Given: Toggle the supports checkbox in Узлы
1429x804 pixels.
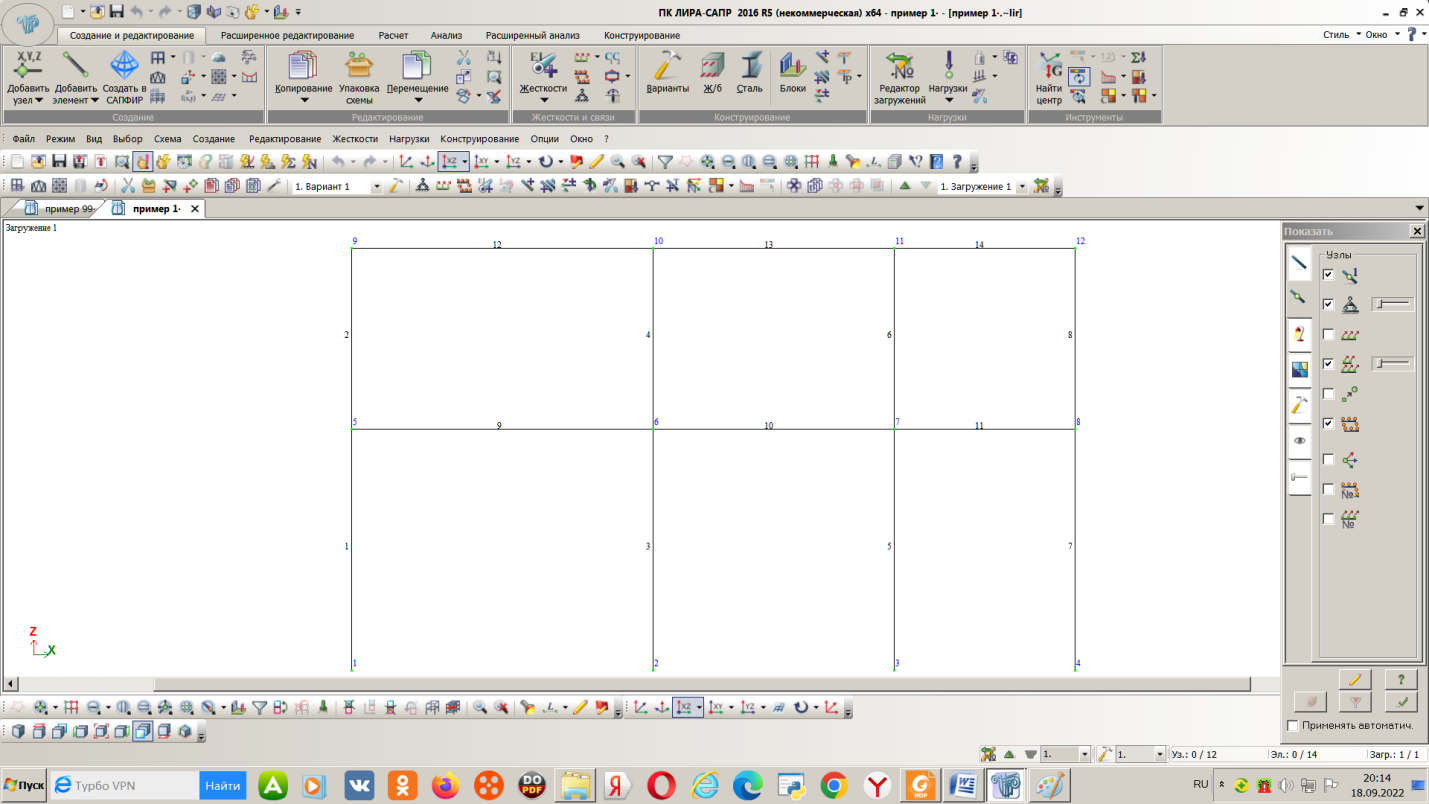Looking at the screenshot, I should [x=1328, y=304].
